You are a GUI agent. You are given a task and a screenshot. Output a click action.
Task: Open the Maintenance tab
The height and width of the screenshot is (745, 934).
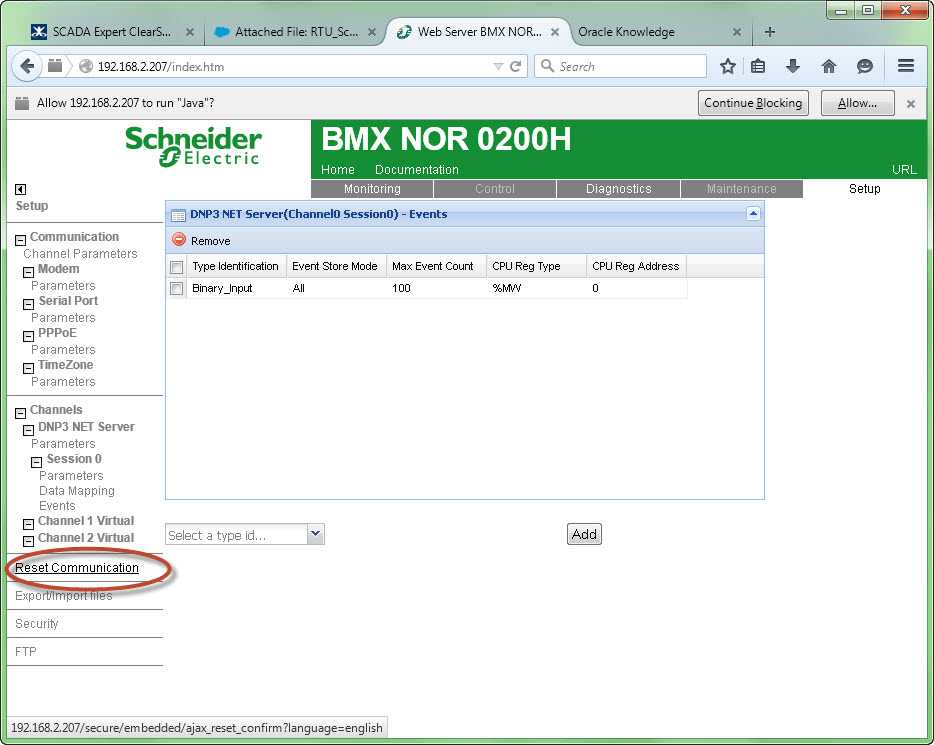(742, 189)
